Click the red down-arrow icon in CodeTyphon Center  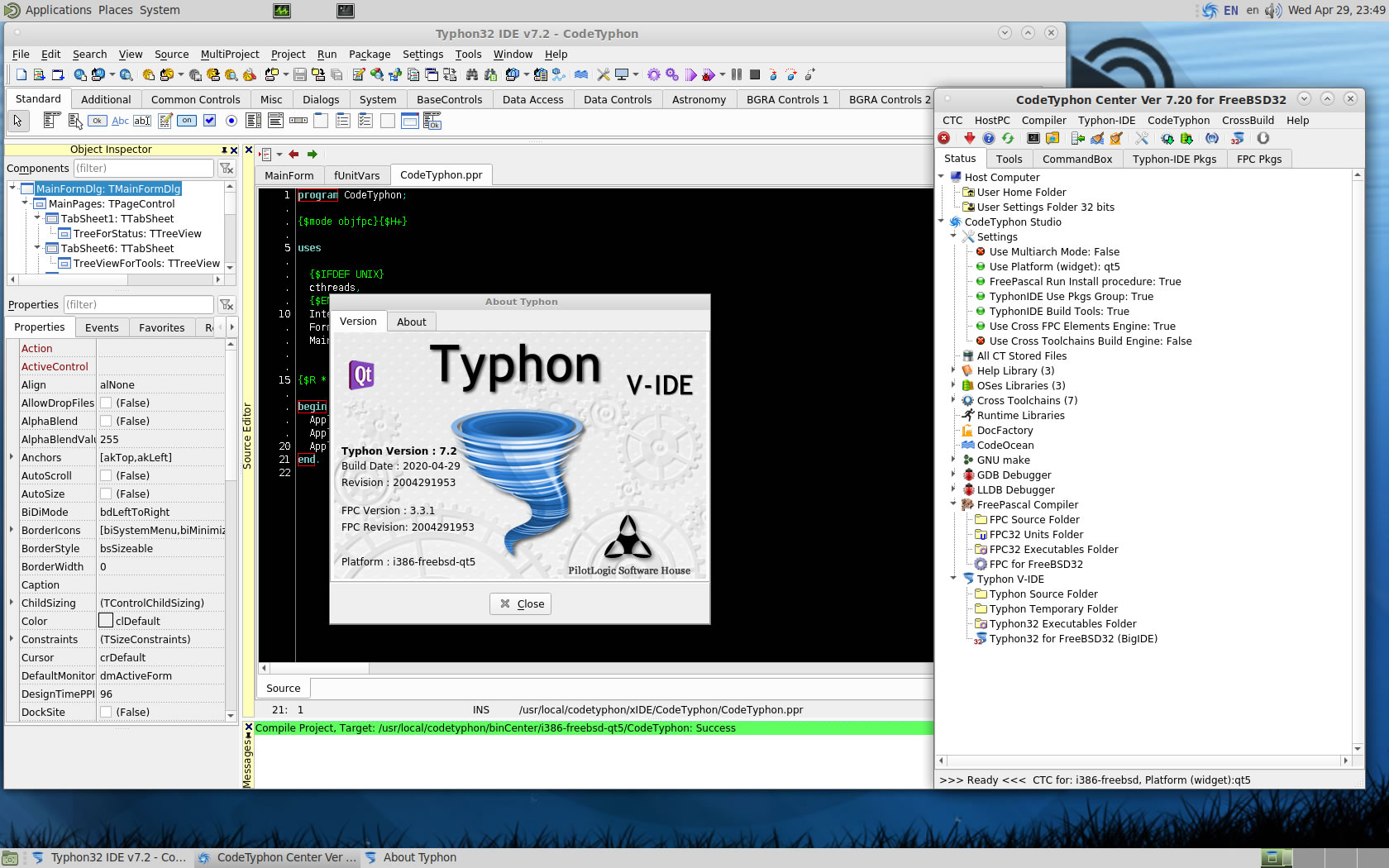tap(970, 139)
